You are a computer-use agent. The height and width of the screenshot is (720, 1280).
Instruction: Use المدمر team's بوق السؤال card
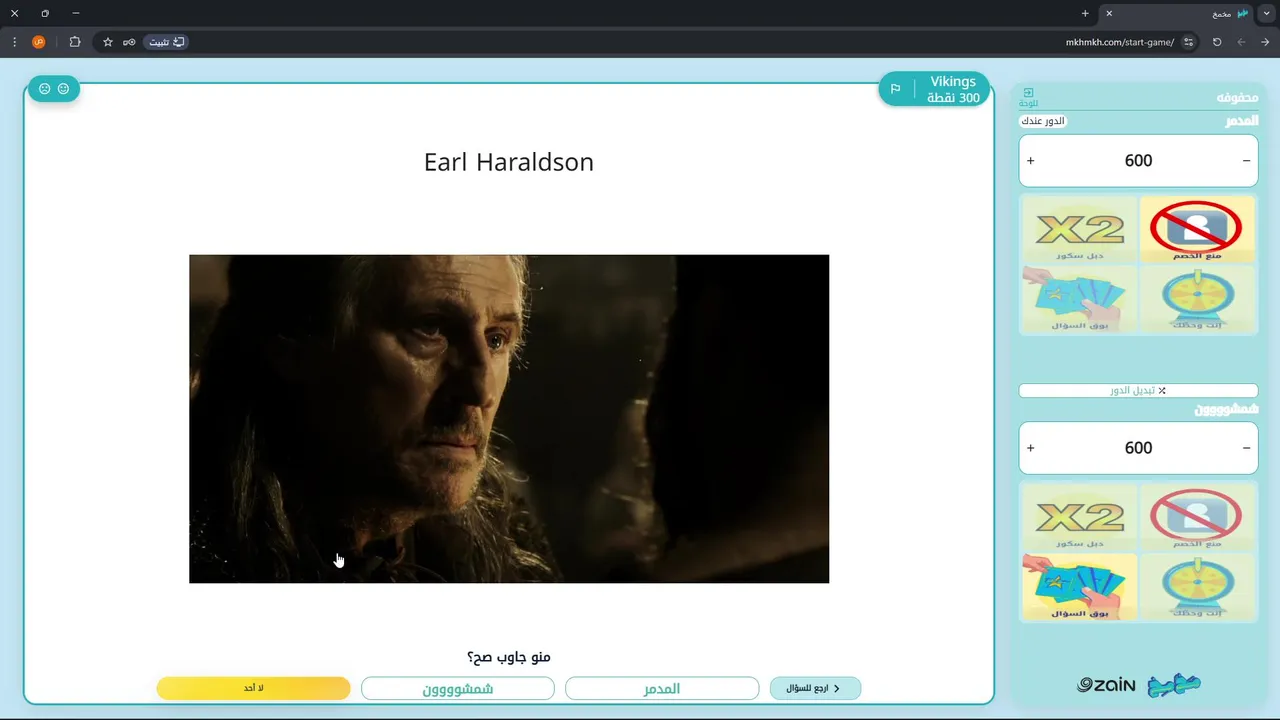(x=1079, y=298)
